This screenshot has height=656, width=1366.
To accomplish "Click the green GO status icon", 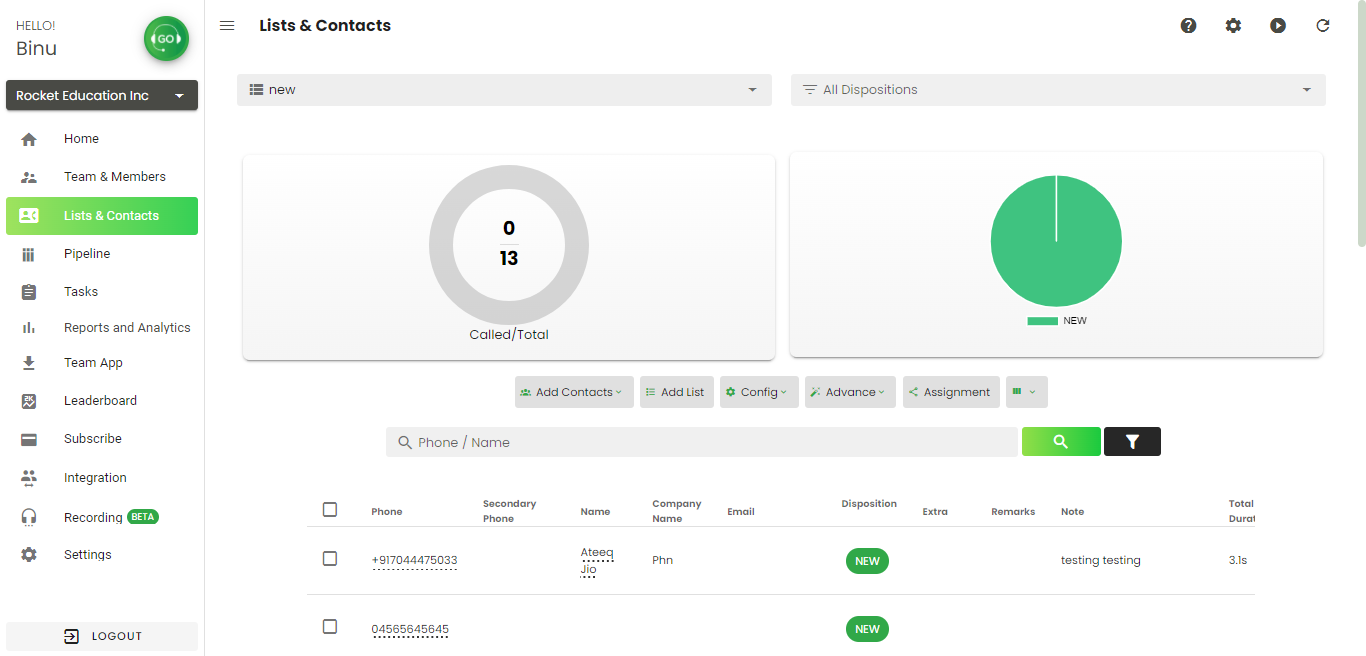I will tap(166, 39).
